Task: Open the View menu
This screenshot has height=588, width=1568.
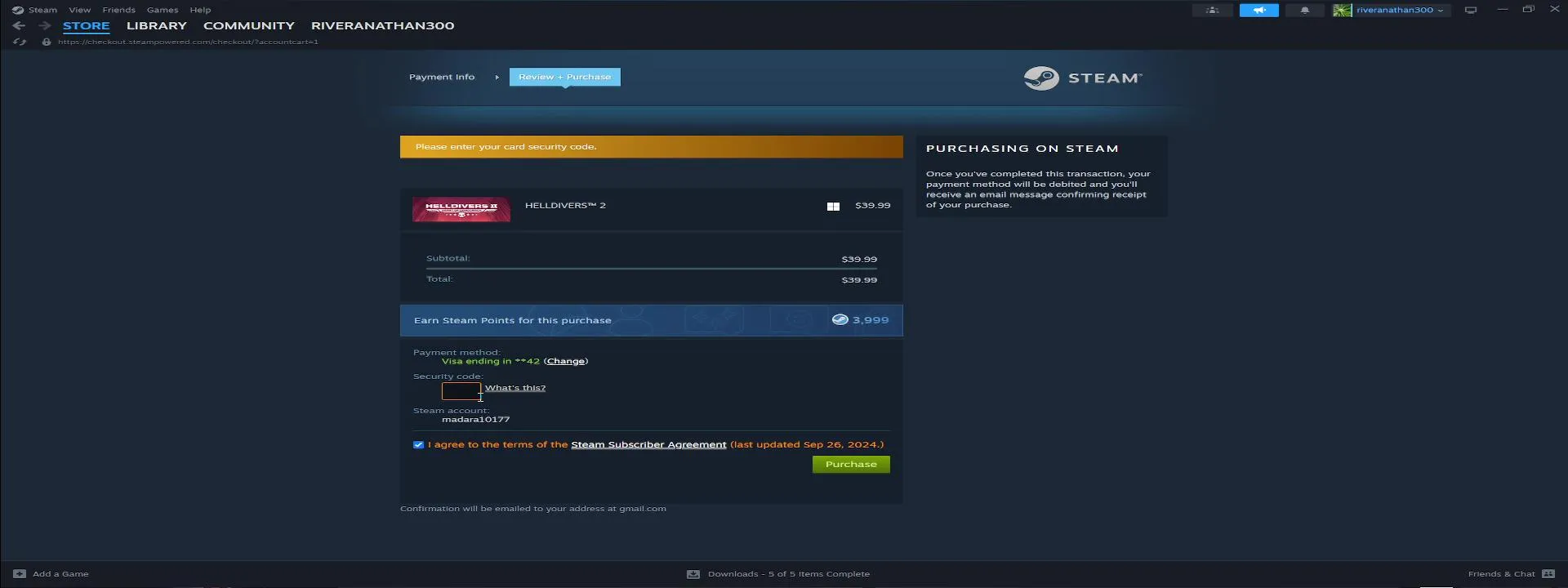Action: 79,10
